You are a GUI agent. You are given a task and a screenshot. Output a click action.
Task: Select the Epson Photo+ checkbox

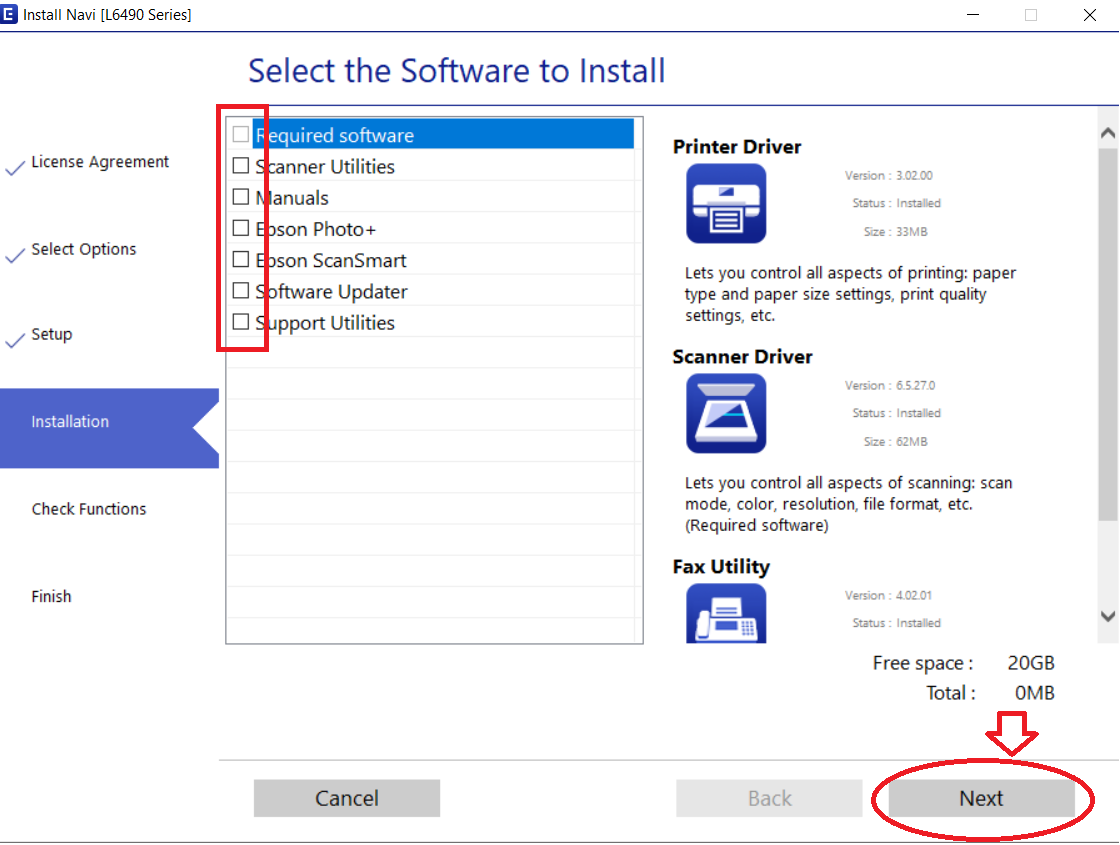pos(241,229)
